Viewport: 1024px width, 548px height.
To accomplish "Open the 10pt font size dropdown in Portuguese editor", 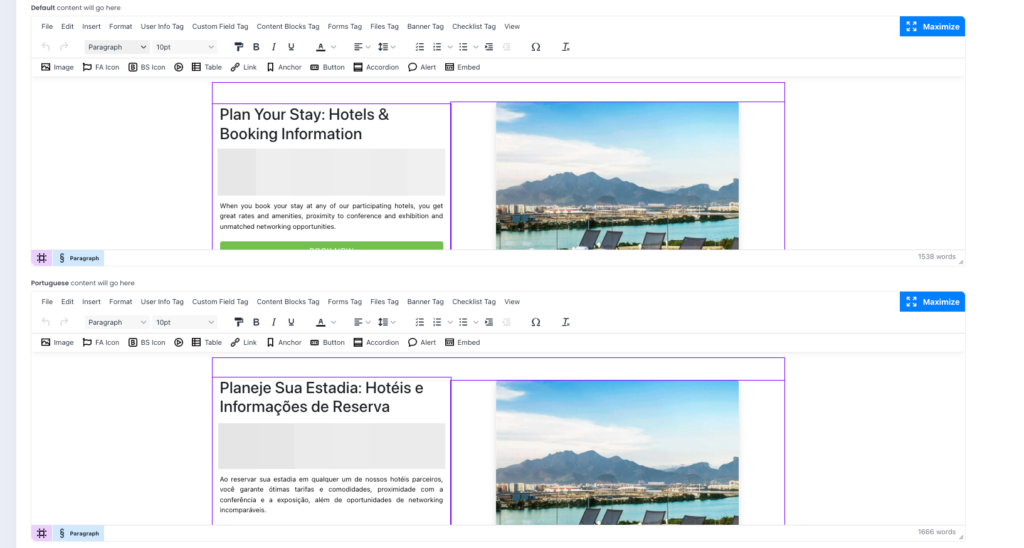I will point(184,322).
